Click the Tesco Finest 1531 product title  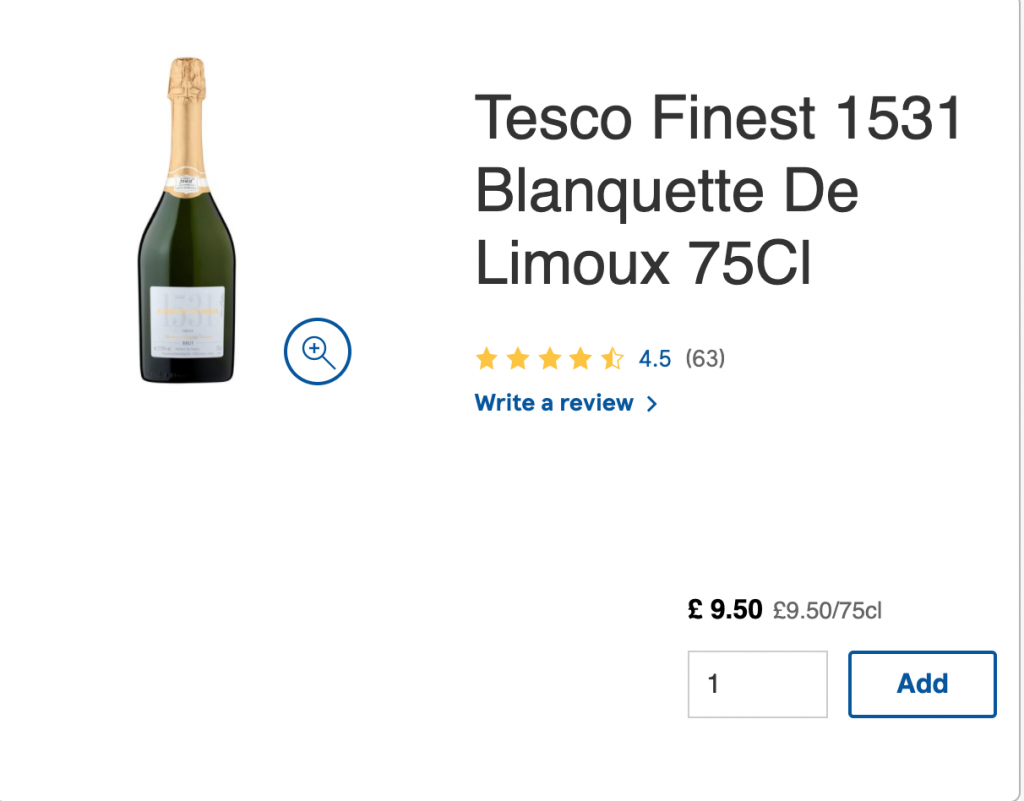tap(716, 118)
